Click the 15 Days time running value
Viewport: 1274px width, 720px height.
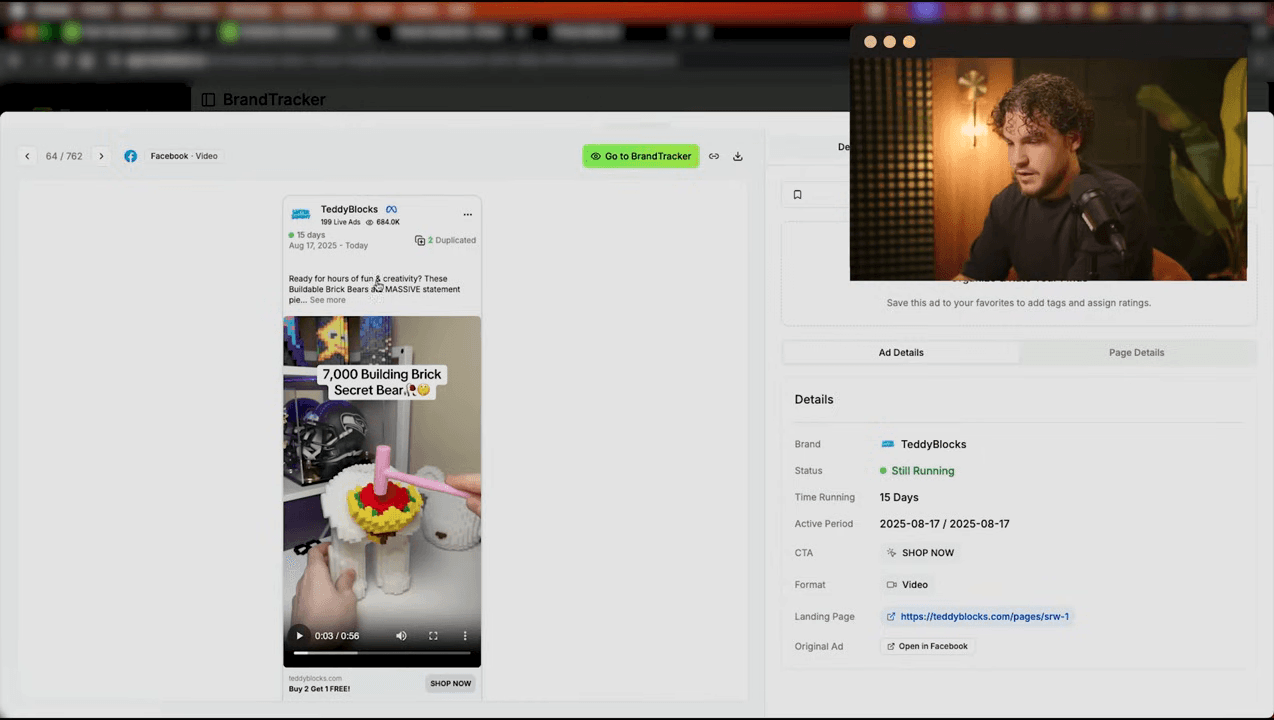coord(899,497)
